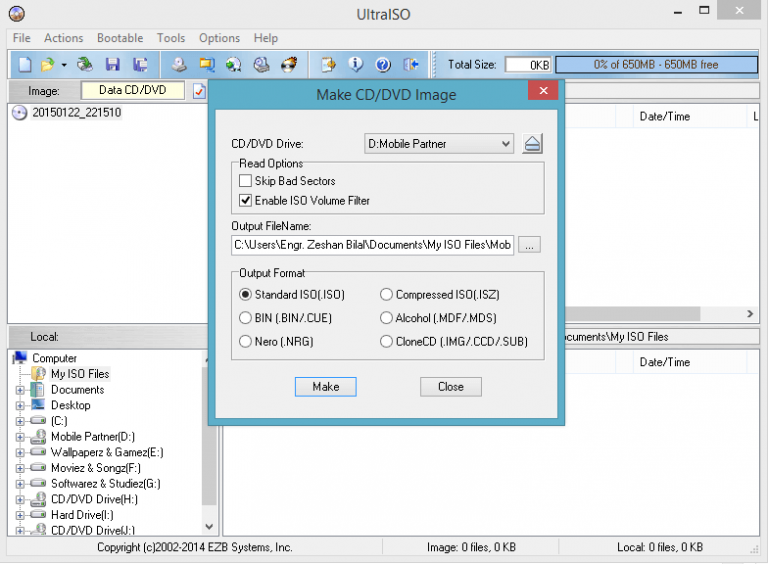Click the UltraISO app logo icon
The height and width of the screenshot is (564, 768).
(x=17, y=14)
